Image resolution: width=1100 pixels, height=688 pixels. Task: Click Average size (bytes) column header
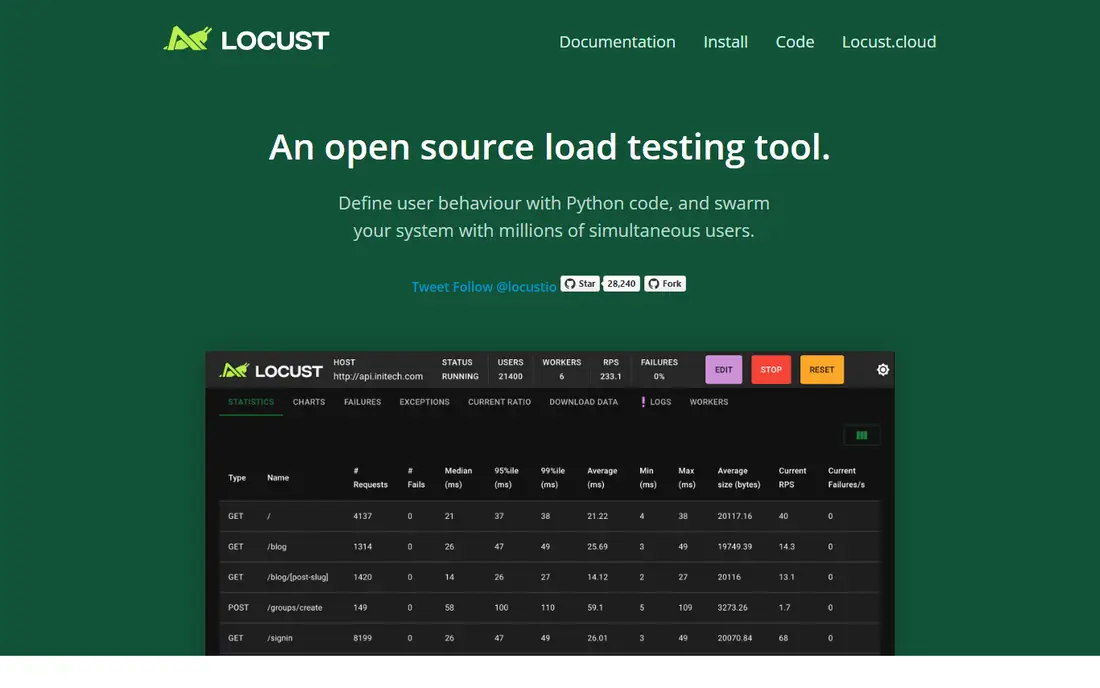point(739,478)
